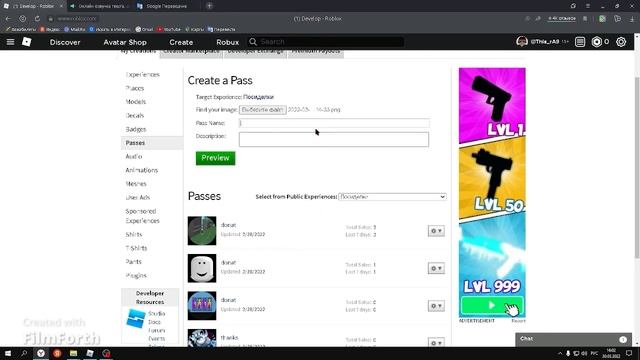Select Badges in the left sidebar

tap(136, 129)
